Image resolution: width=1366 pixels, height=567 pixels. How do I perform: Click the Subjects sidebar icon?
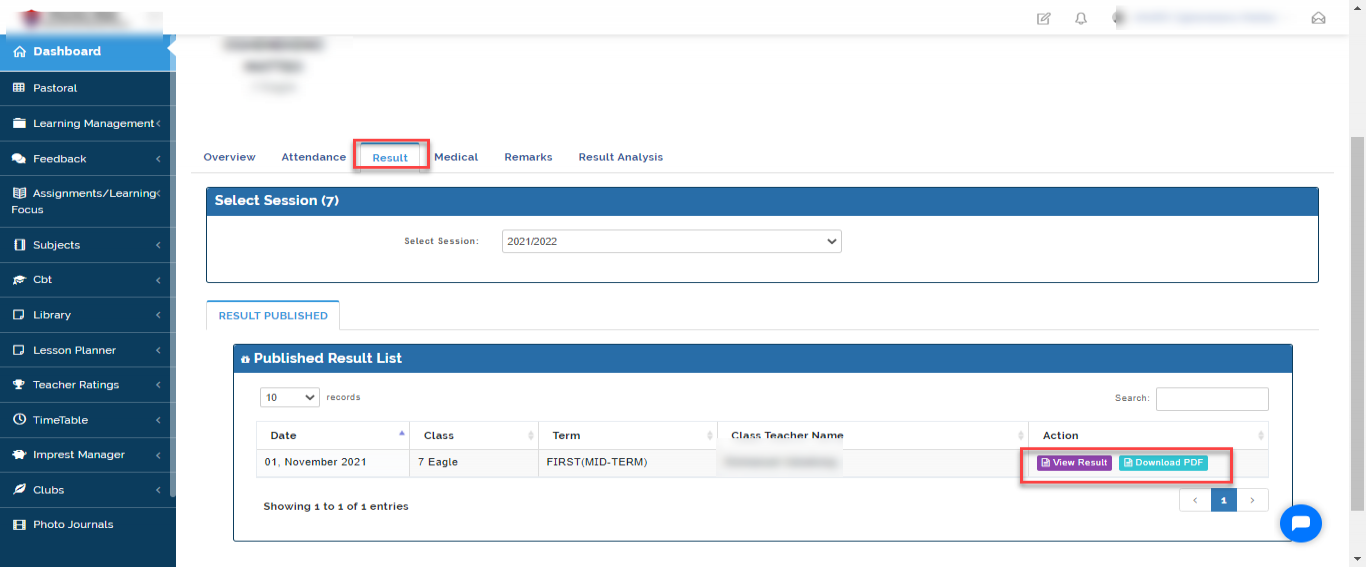coord(19,245)
